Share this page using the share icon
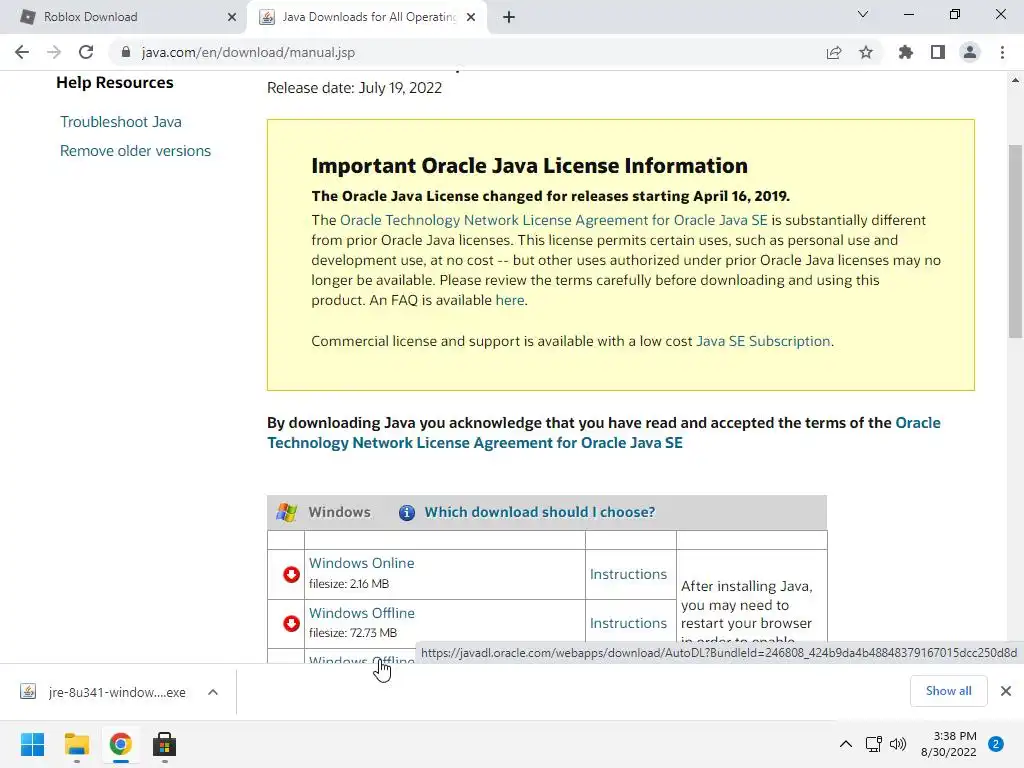Screen dimensions: 1024x768 (x=834, y=52)
